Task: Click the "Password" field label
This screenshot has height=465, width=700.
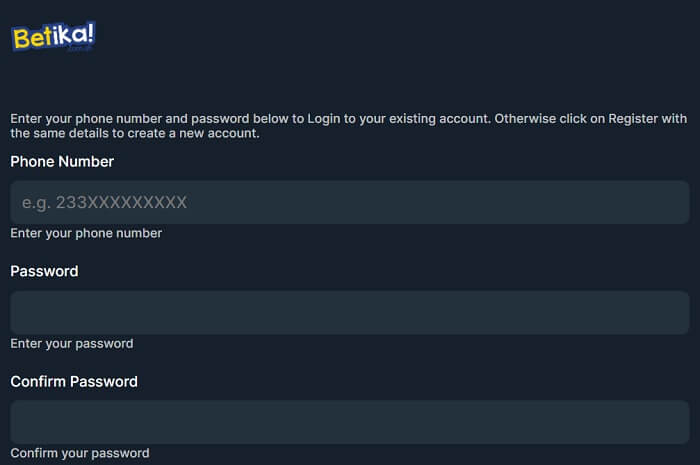Action: click(44, 271)
